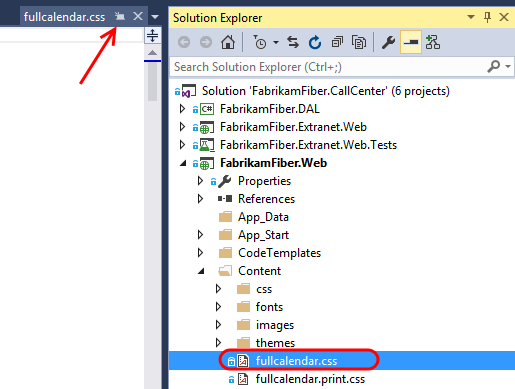
Task: Click the fullcalendar.print.css file icon
Action: coord(243,379)
